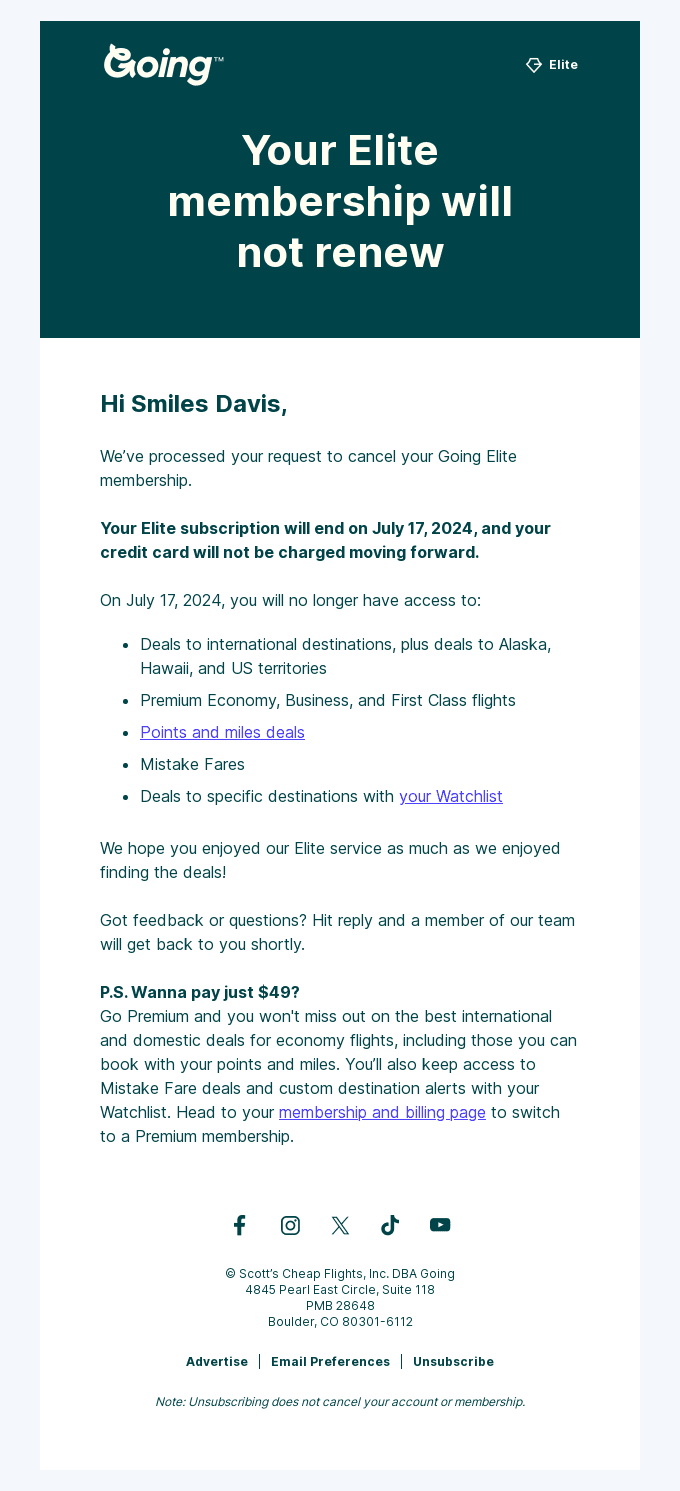Click the "Hi Smiles Davis," greeting

(194, 404)
